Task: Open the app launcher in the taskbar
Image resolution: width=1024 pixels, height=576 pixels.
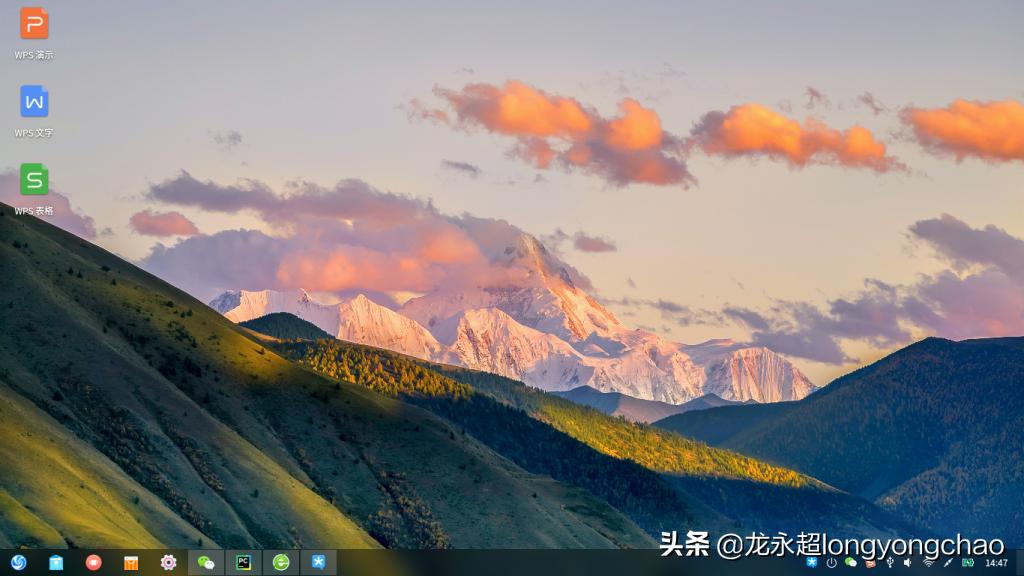Action: point(19,562)
